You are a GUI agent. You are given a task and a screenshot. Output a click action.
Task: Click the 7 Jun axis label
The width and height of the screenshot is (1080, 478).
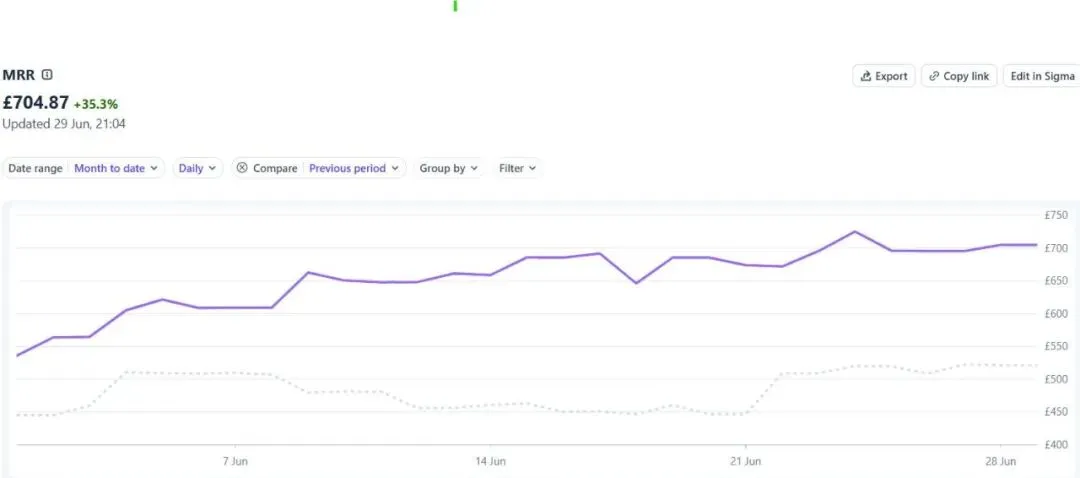click(235, 461)
